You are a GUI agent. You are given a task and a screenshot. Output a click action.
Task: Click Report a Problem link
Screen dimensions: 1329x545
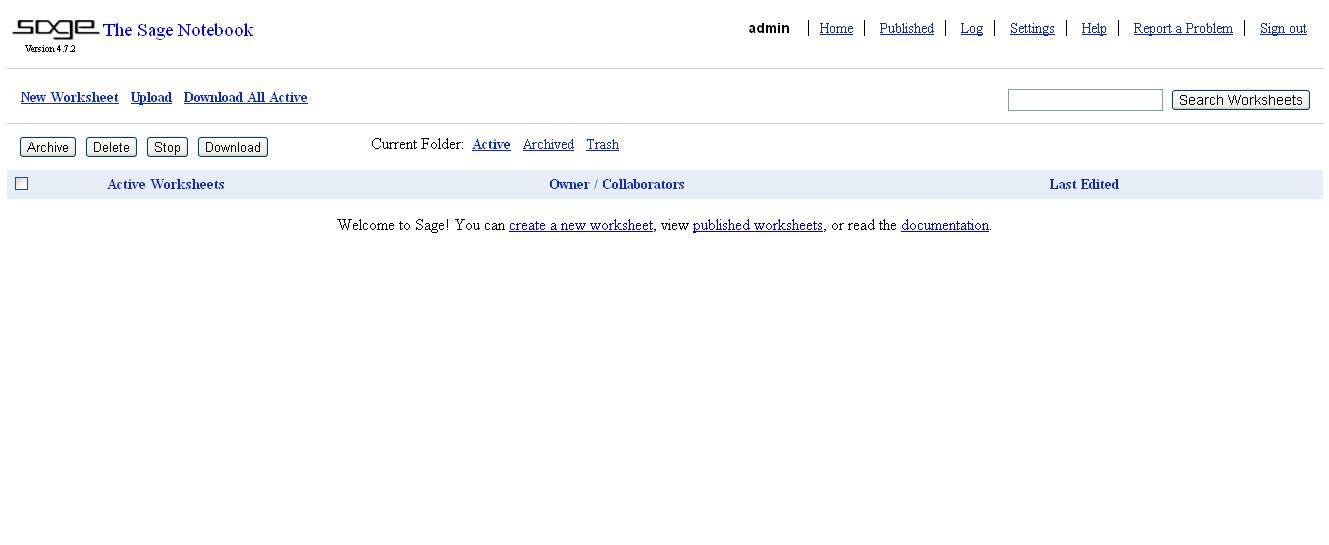(1182, 29)
